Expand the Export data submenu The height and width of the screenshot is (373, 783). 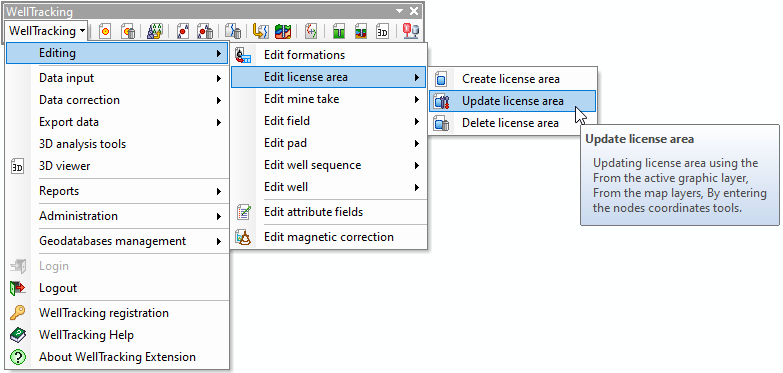(x=219, y=122)
